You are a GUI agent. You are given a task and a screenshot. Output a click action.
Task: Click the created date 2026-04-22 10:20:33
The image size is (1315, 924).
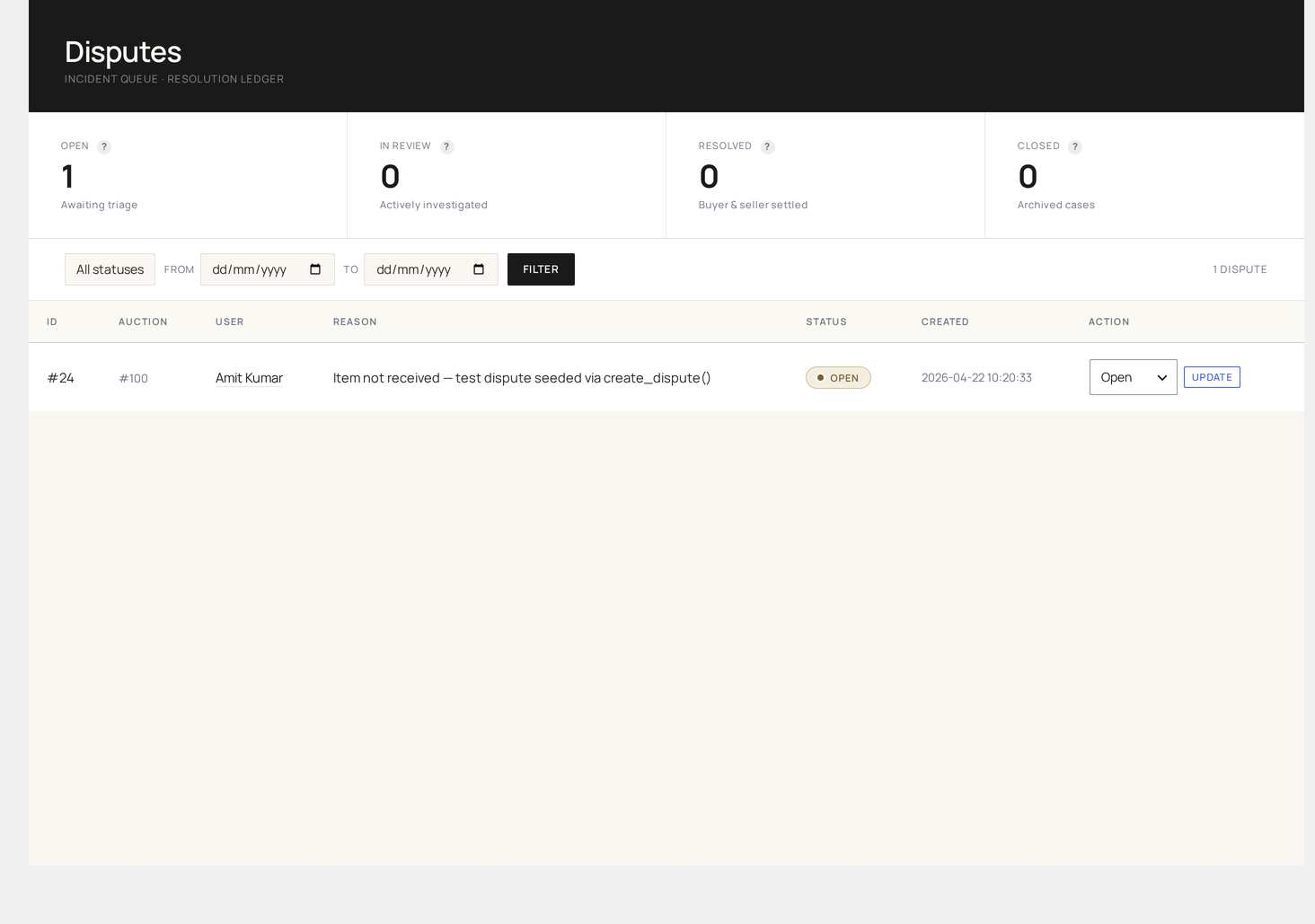pos(976,378)
